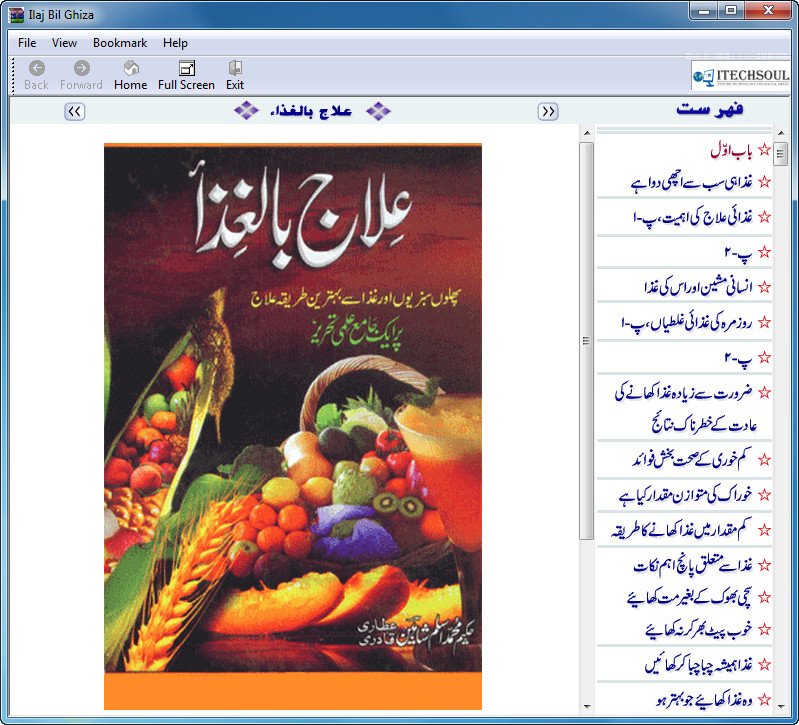
Task: Click star beside 'کم مقدار میں غذا کھانے کا طریقہ'
Action: pyautogui.click(x=764, y=530)
